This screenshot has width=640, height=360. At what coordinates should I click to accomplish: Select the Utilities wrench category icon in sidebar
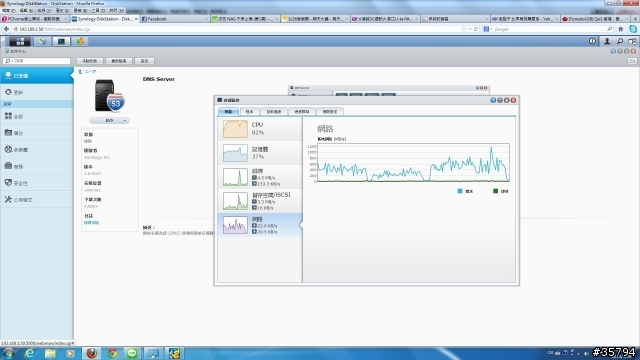(8, 199)
